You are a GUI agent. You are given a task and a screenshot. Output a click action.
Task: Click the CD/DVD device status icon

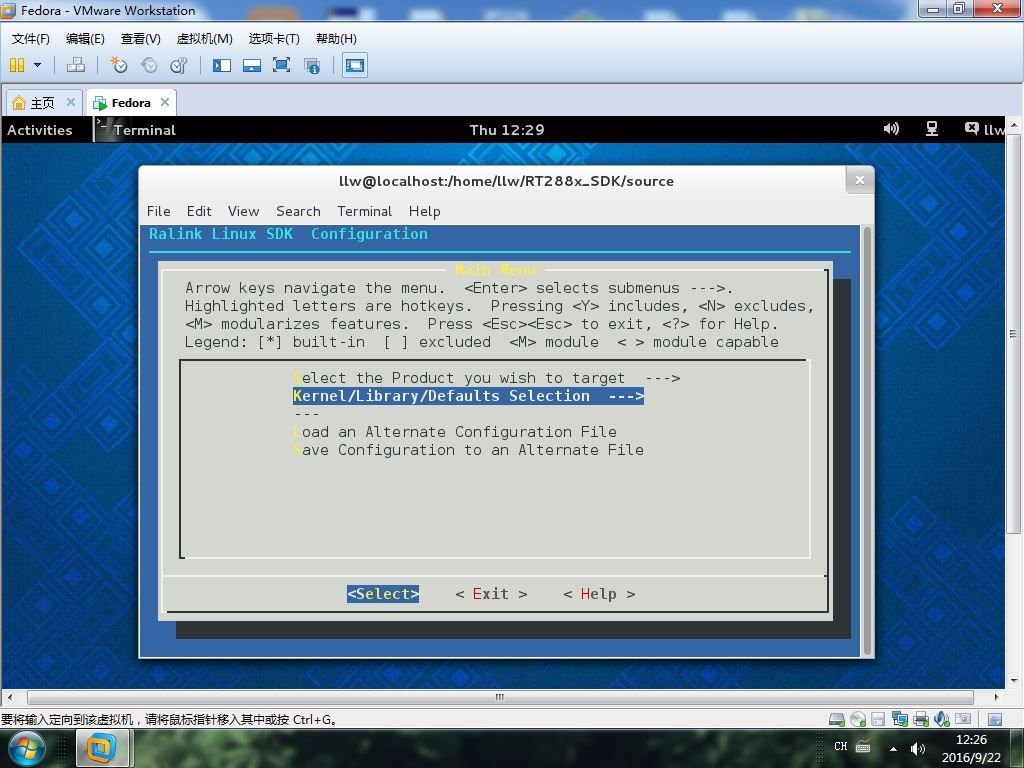click(x=857, y=720)
